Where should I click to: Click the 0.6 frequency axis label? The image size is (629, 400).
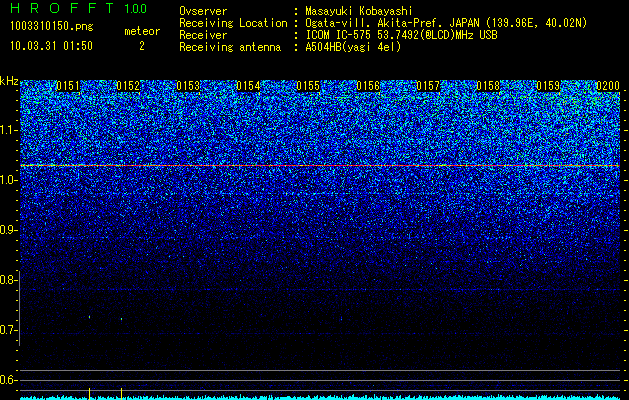8,380
